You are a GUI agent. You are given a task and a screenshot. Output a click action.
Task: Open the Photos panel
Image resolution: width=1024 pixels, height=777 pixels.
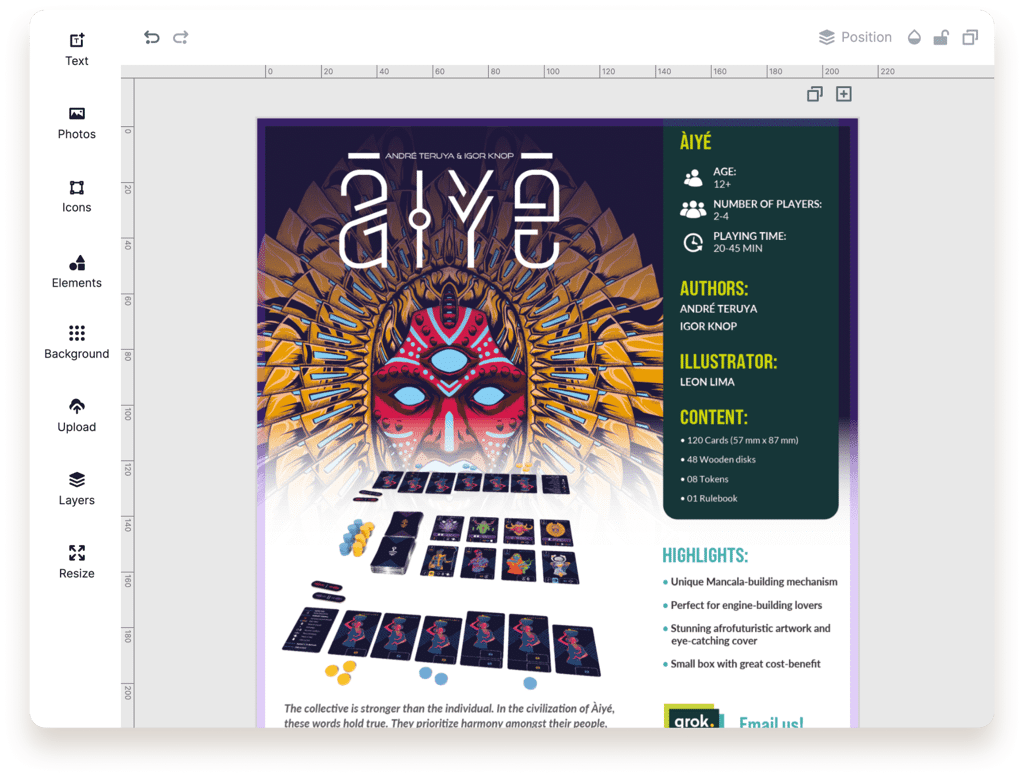click(x=76, y=123)
